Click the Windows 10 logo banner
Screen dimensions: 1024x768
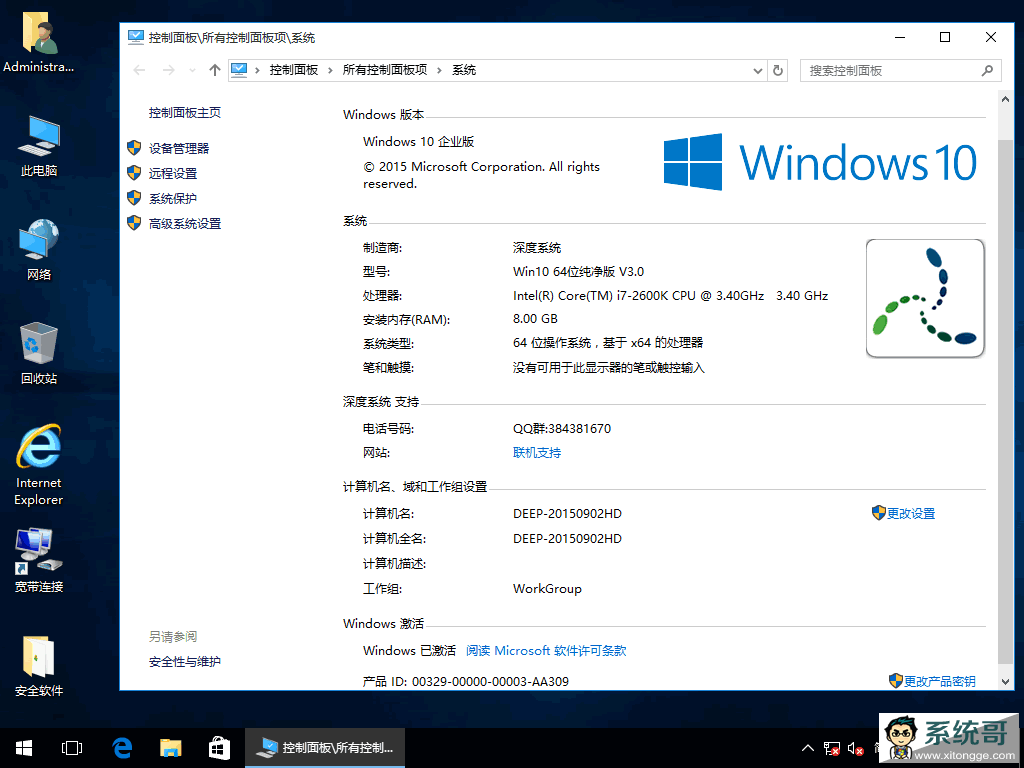click(820, 162)
